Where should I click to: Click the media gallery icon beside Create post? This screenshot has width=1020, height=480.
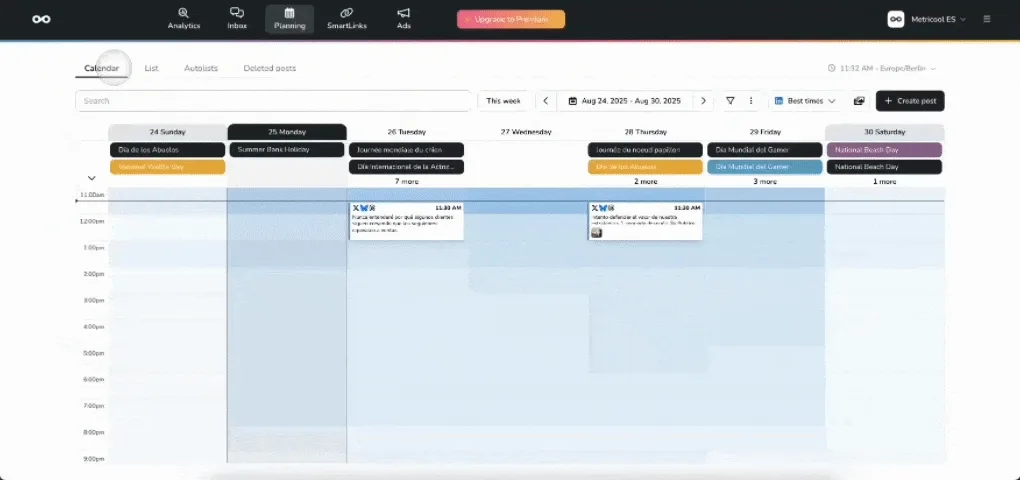[x=859, y=101]
